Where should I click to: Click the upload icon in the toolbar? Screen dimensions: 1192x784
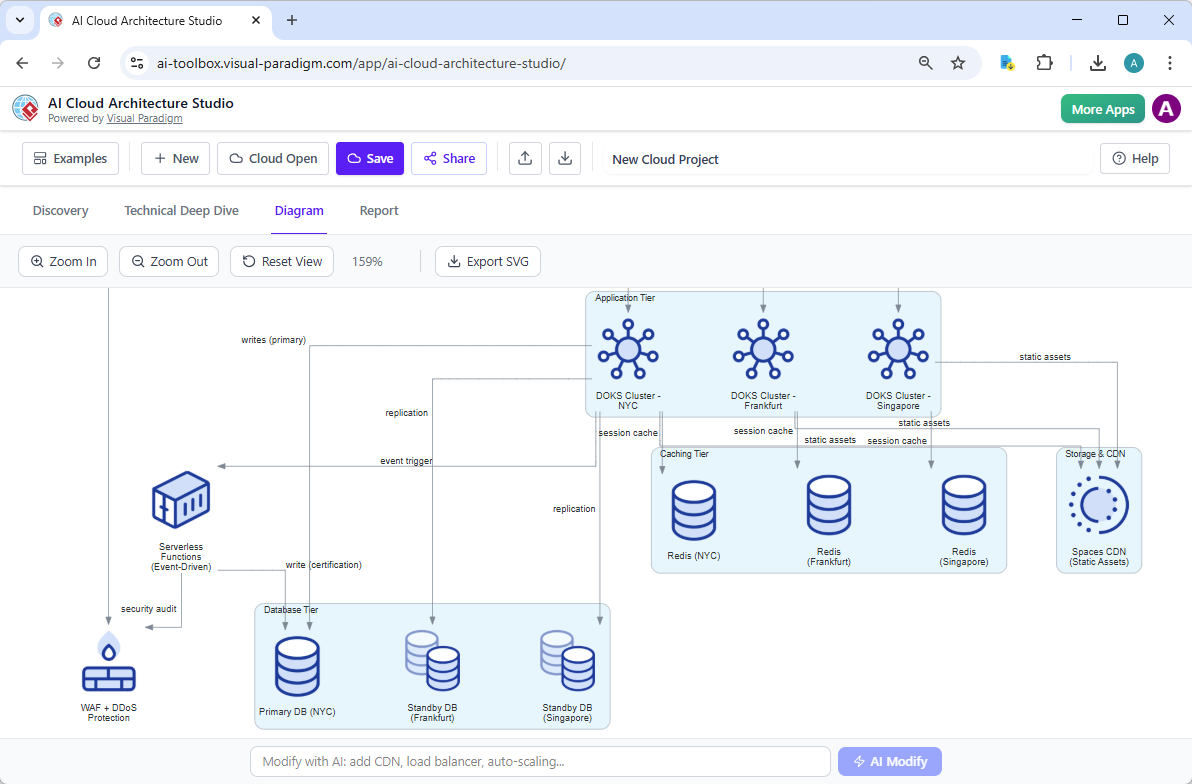(525, 158)
